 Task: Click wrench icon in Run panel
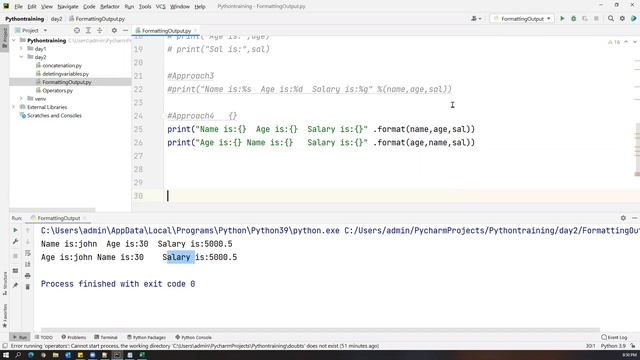click(16, 242)
